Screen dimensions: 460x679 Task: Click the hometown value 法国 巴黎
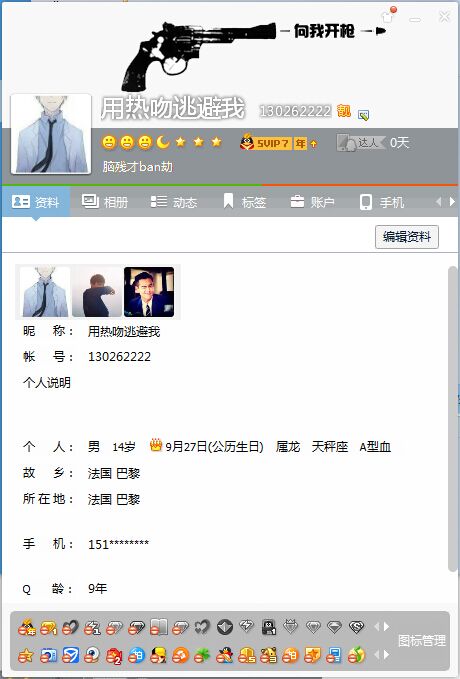tap(114, 473)
